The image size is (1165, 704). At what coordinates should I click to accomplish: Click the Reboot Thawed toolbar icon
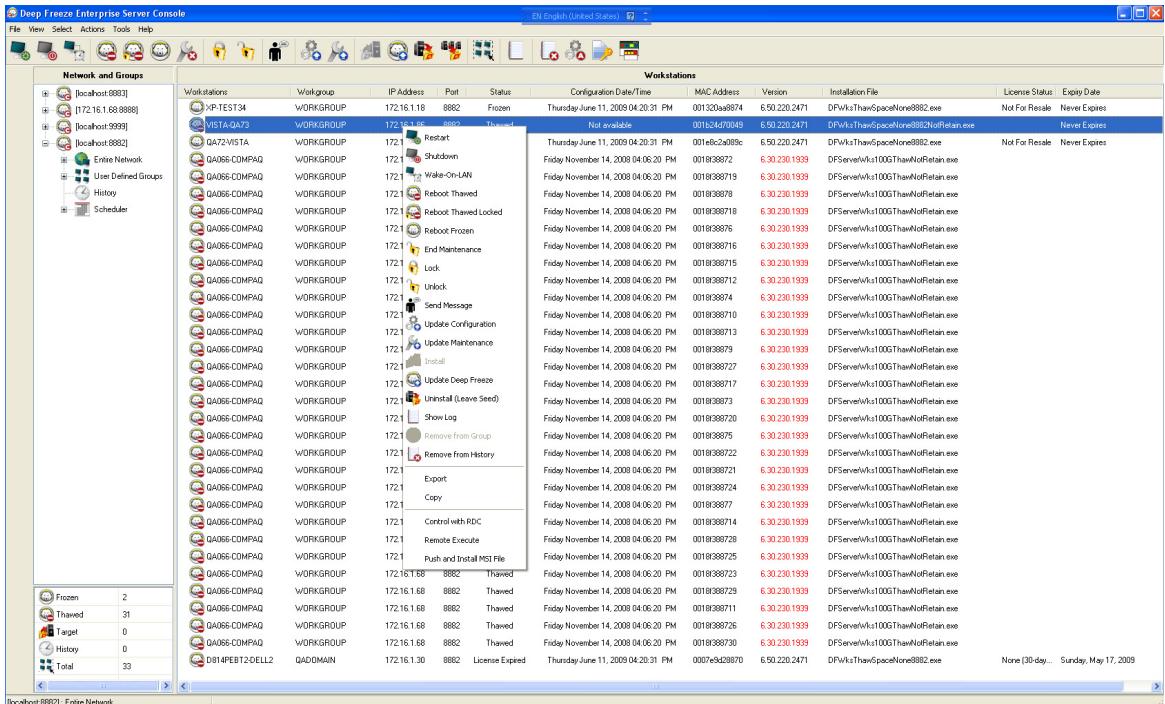point(107,50)
